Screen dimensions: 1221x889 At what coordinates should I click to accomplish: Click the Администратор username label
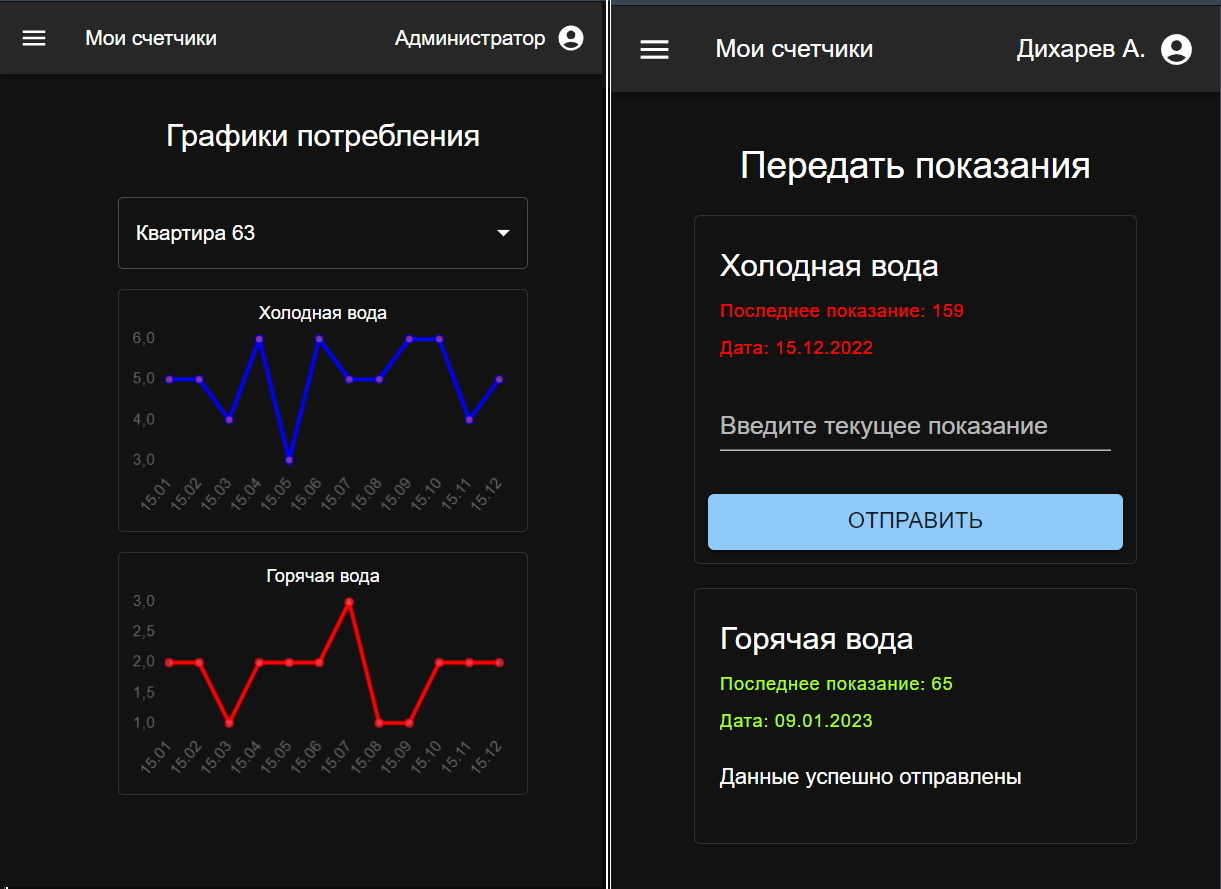(470, 38)
